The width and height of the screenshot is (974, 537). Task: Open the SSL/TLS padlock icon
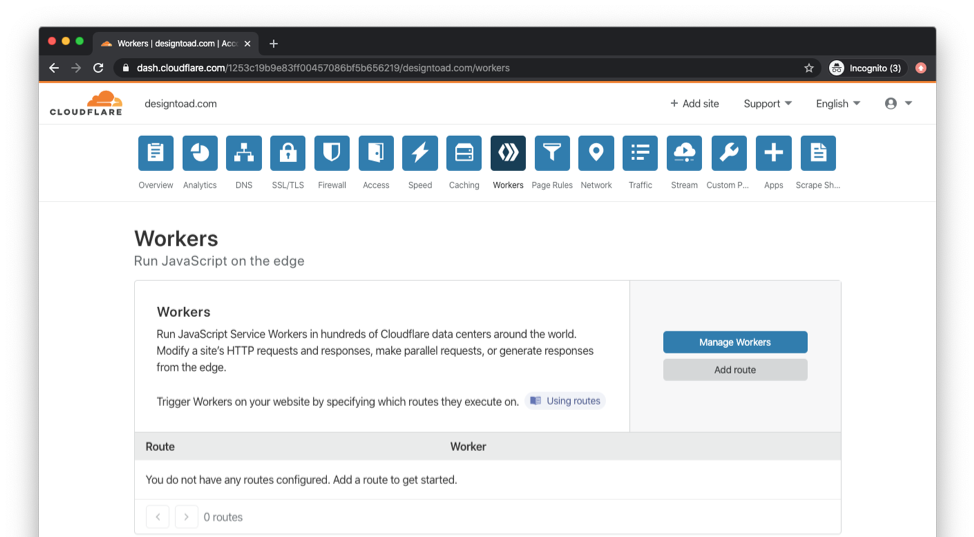288,153
